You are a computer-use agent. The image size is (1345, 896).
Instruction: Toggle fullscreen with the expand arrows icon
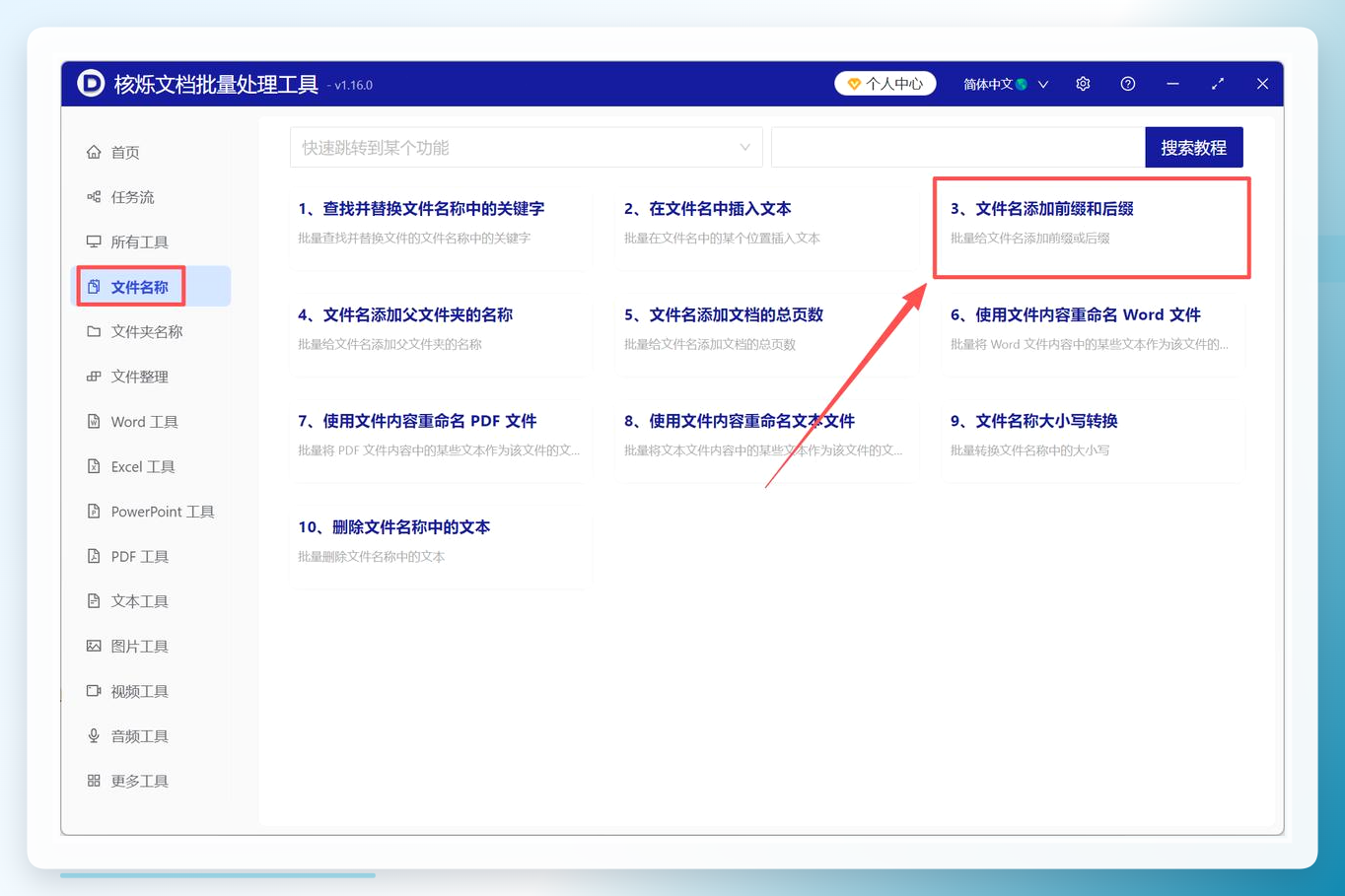tap(1218, 84)
